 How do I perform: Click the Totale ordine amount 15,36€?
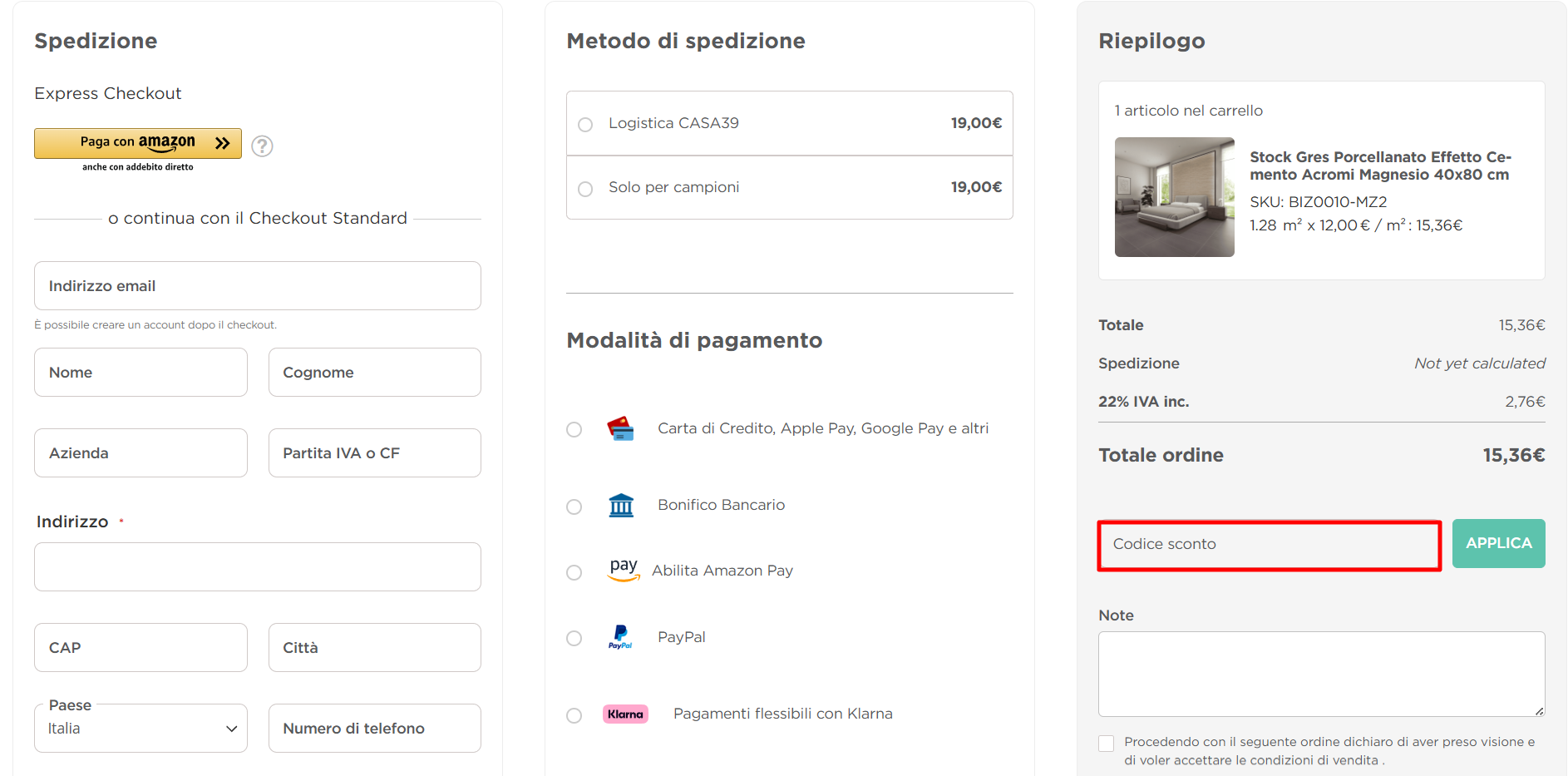1513,455
